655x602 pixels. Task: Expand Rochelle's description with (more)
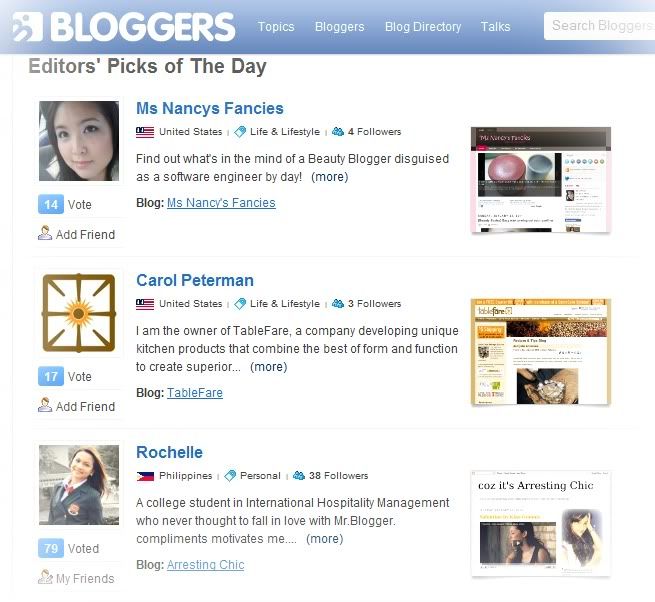click(x=325, y=539)
